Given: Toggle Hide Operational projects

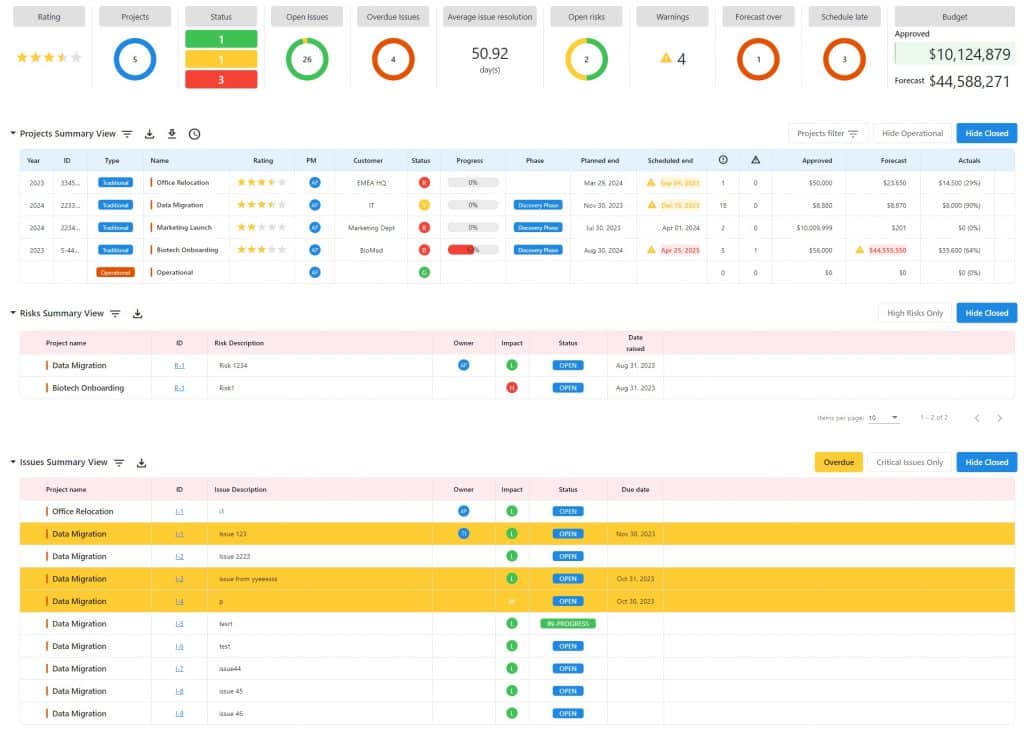Looking at the screenshot, I should 912,133.
